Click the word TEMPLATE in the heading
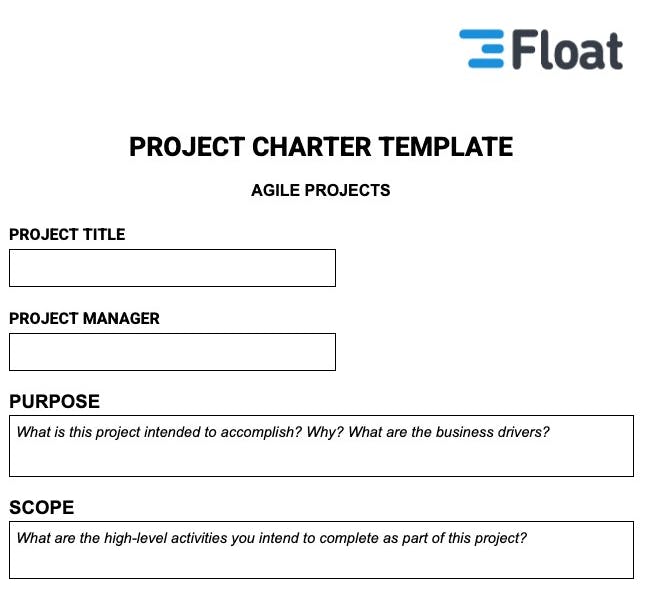 click(x=445, y=148)
